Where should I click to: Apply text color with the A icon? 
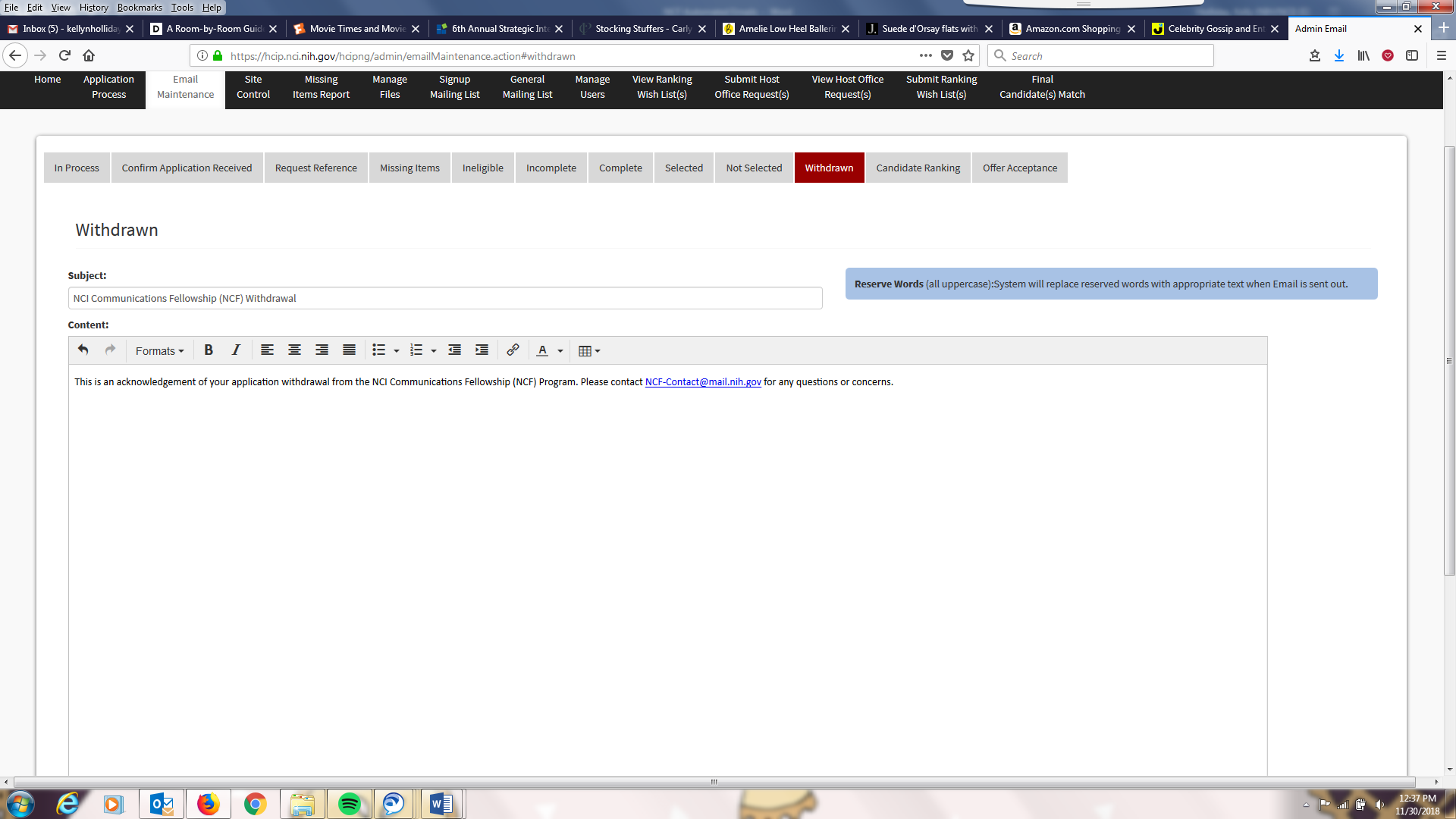coord(542,350)
